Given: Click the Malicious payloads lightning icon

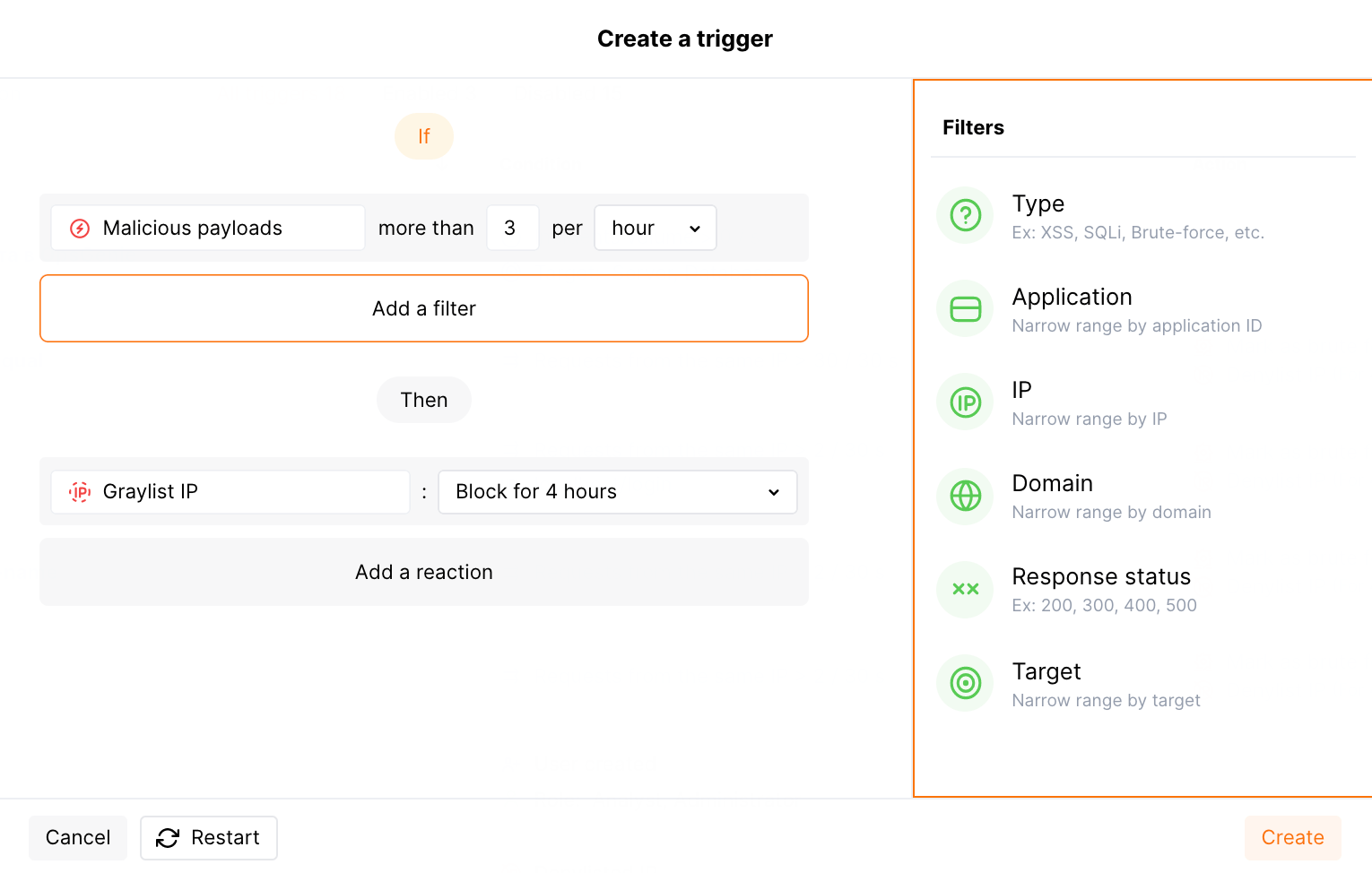Looking at the screenshot, I should [x=80, y=229].
